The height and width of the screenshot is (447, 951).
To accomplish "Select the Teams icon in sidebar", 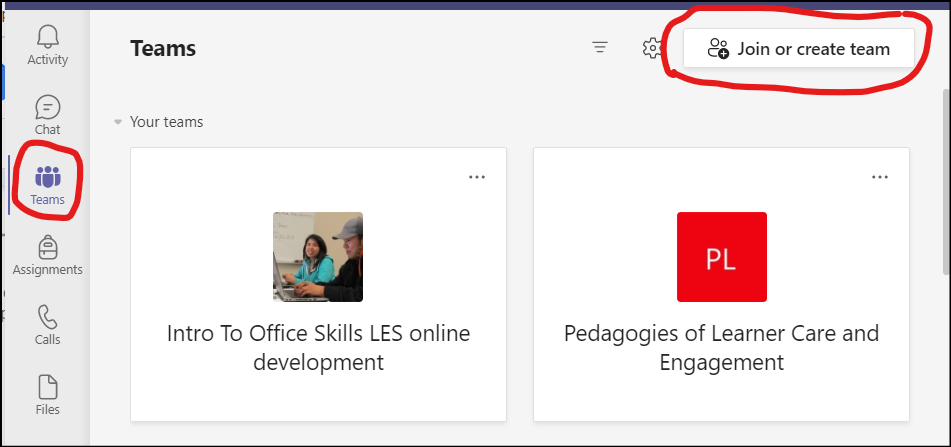I will coord(47,177).
